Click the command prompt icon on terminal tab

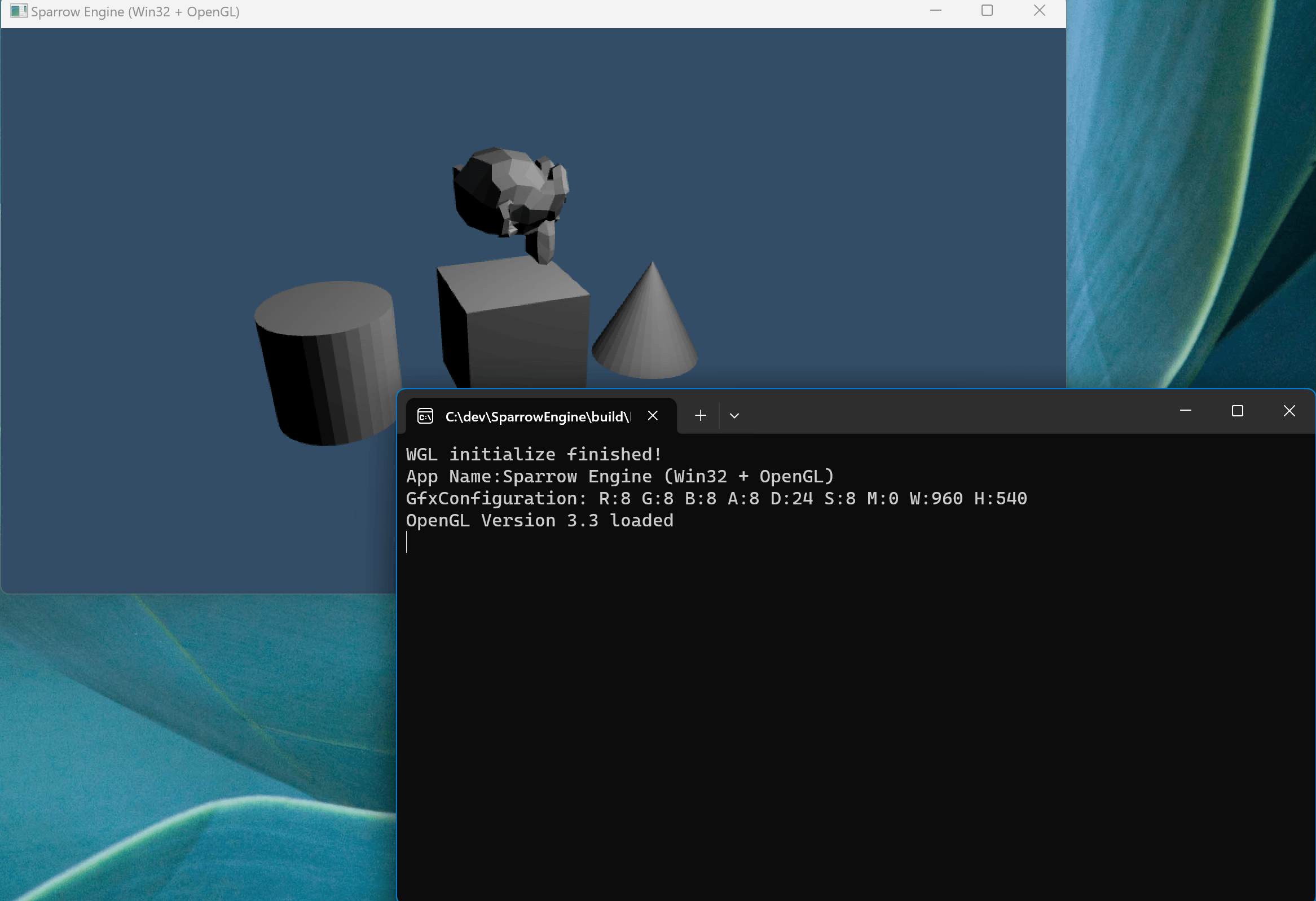(x=425, y=416)
